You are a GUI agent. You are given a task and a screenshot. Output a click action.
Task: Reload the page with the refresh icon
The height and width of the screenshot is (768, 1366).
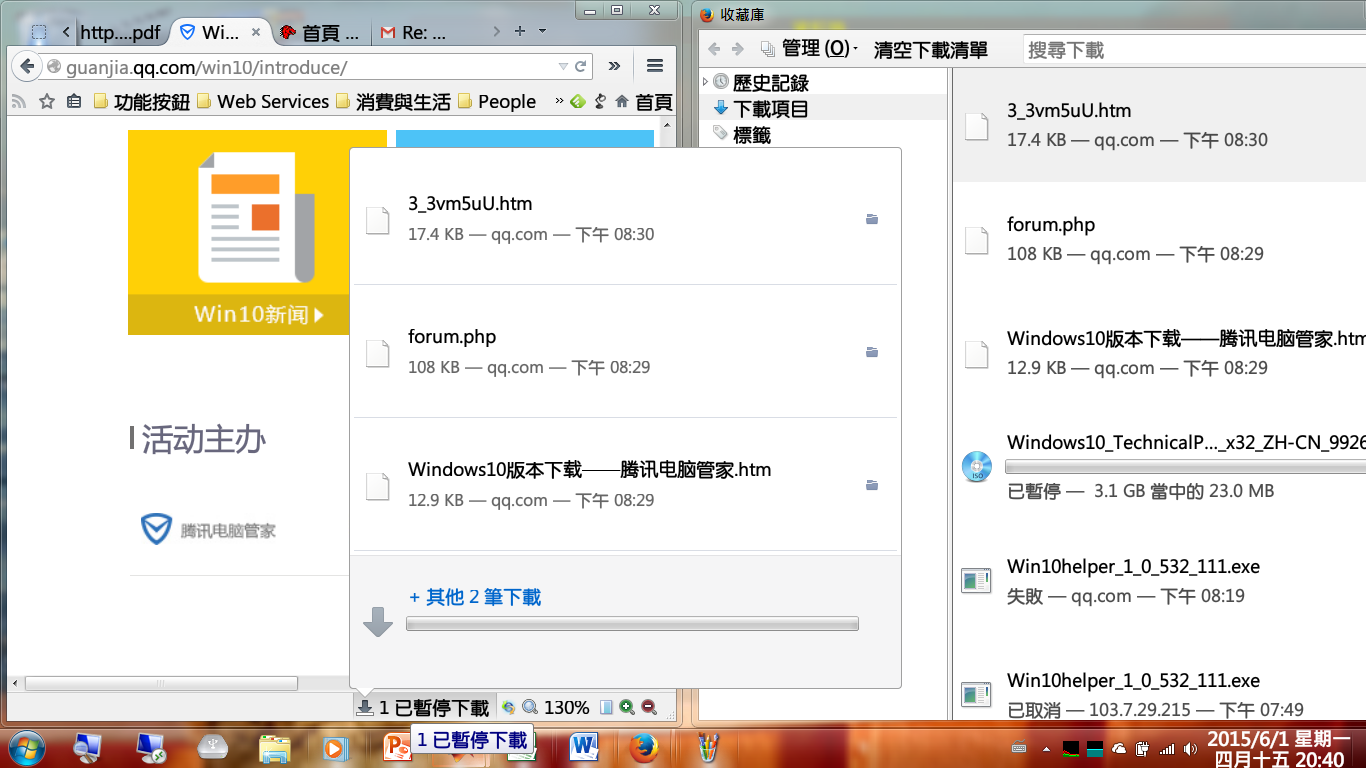[580, 67]
